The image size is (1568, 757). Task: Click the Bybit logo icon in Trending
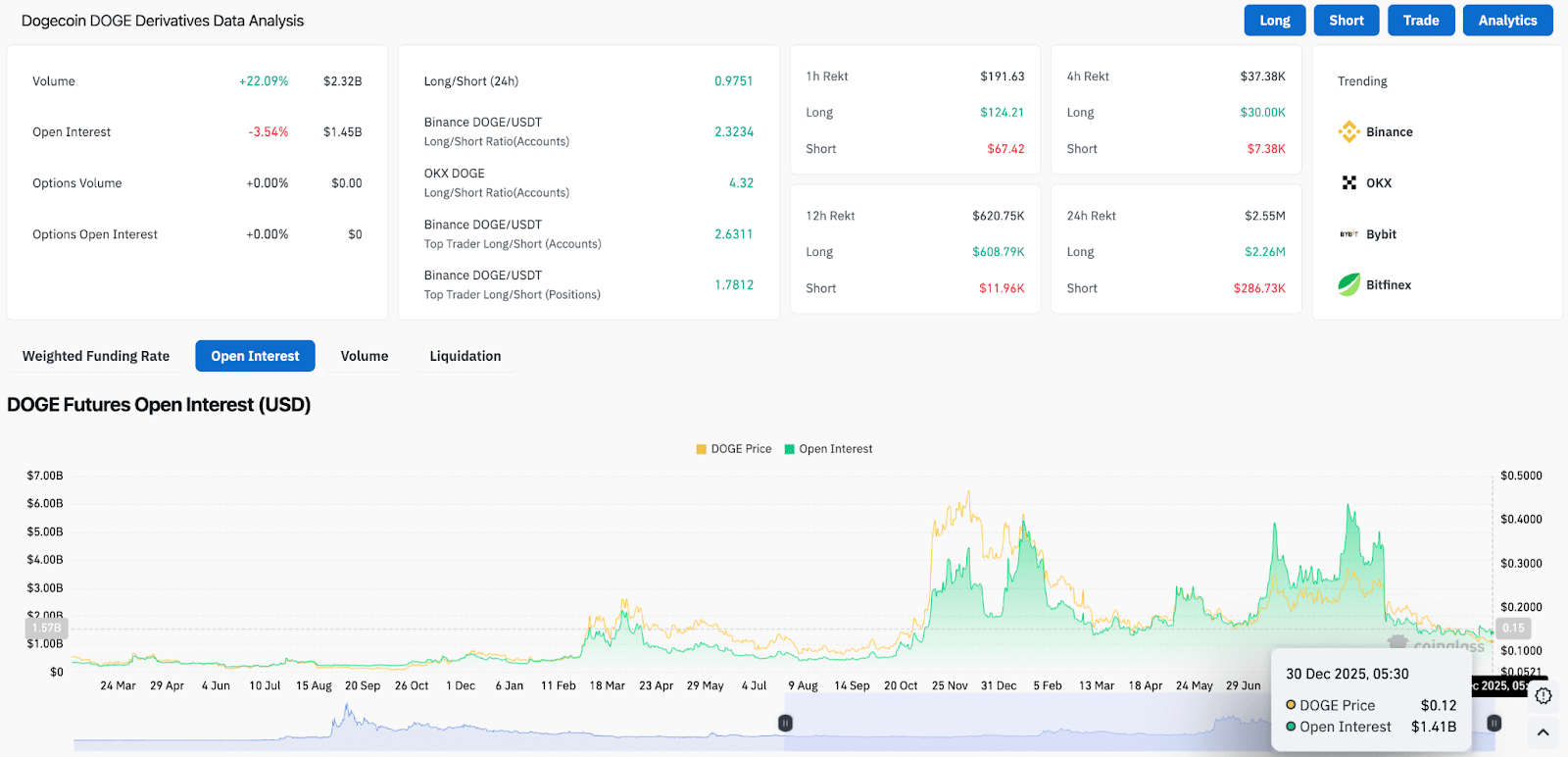coord(1348,234)
